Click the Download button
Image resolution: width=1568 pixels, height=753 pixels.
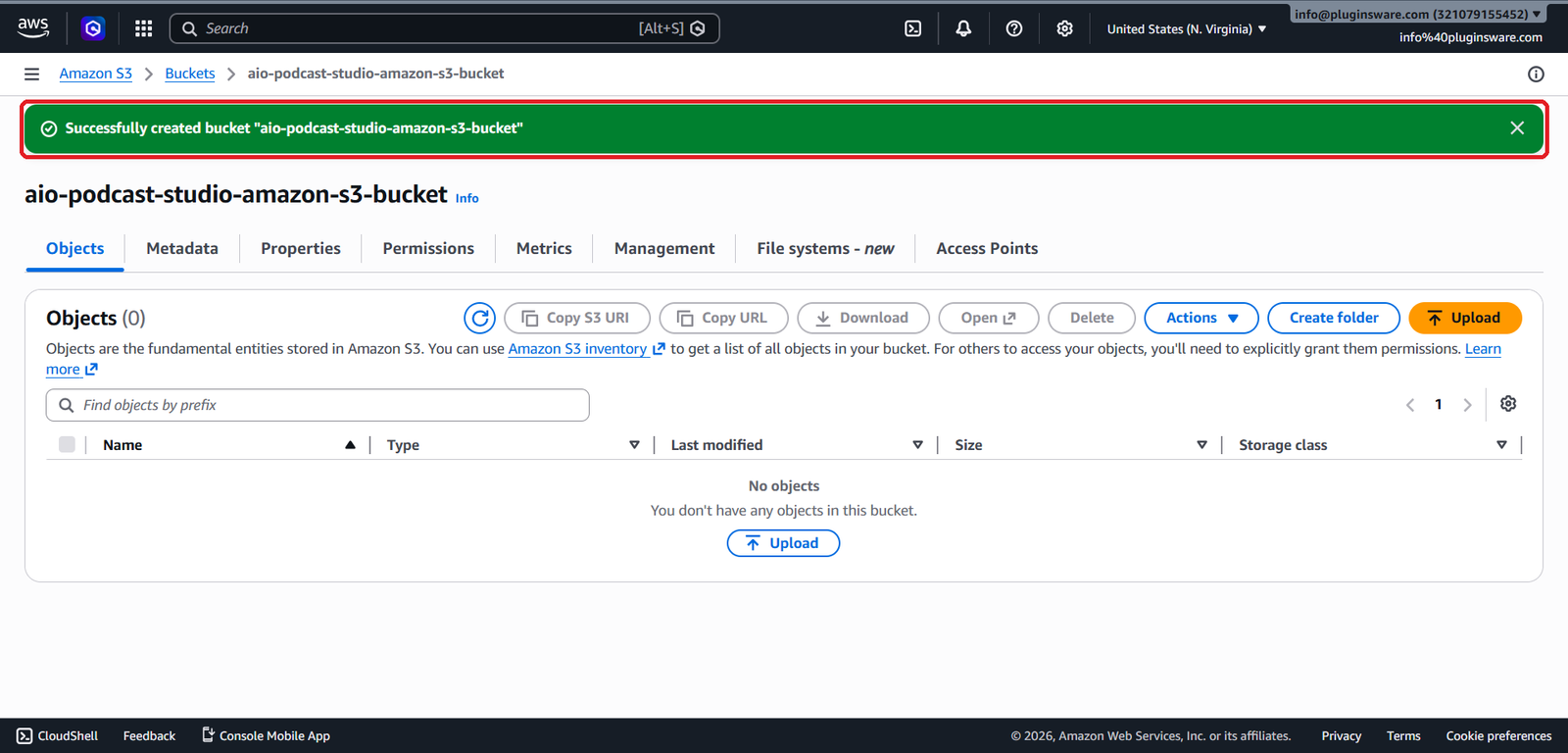click(x=863, y=318)
